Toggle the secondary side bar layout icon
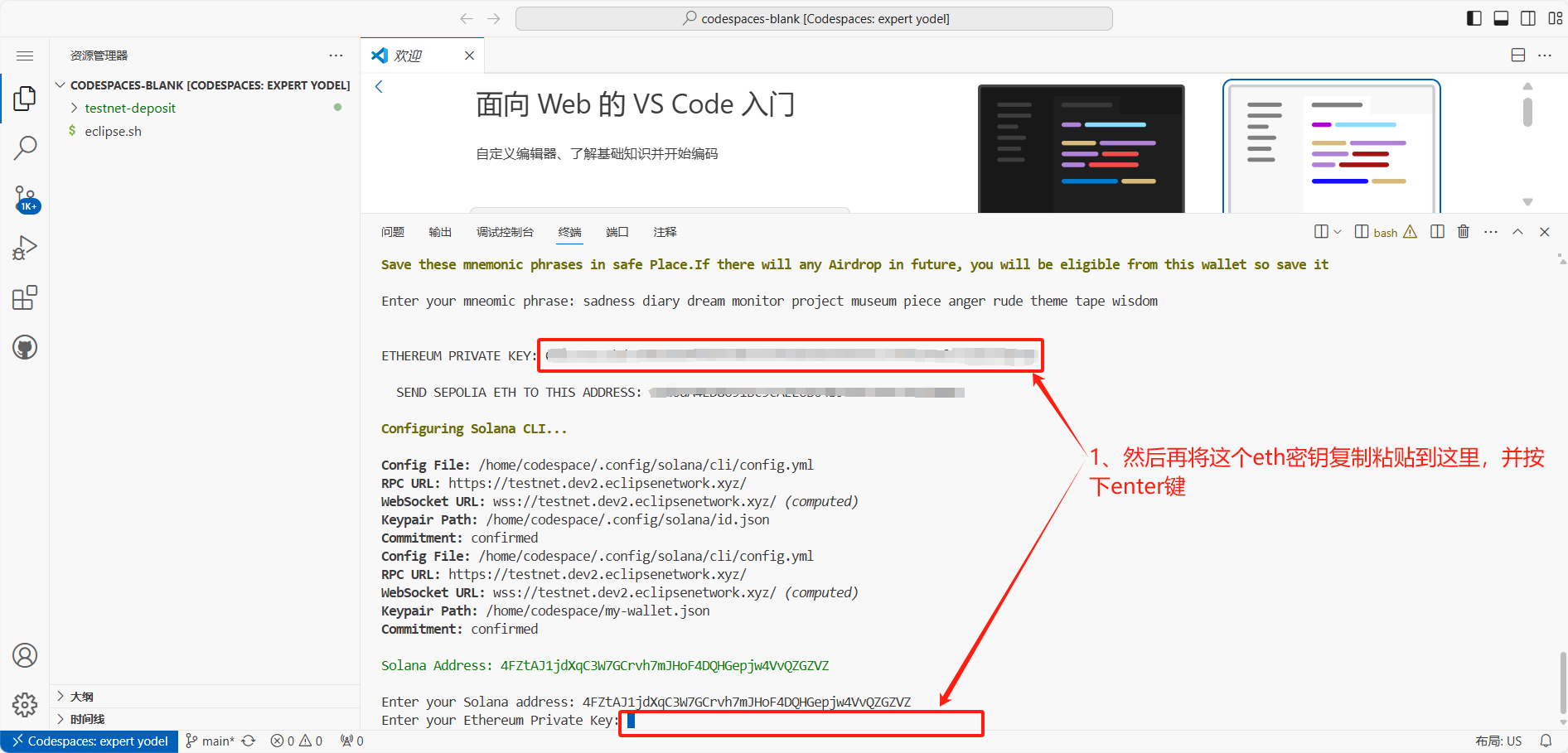This screenshot has width=1568, height=753. tap(1528, 18)
